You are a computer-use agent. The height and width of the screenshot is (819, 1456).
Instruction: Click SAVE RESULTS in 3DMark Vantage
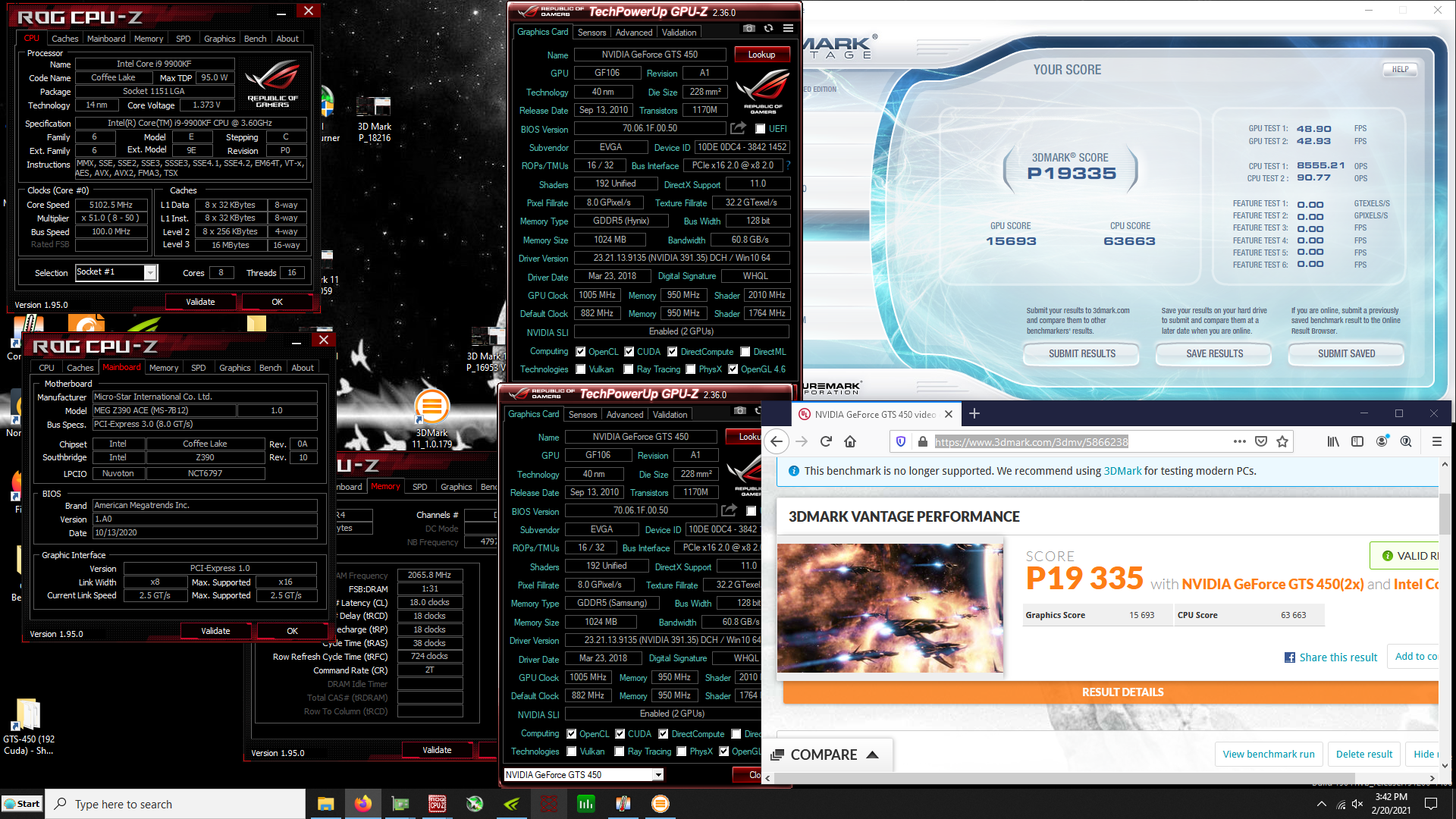pyautogui.click(x=1214, y=353)
